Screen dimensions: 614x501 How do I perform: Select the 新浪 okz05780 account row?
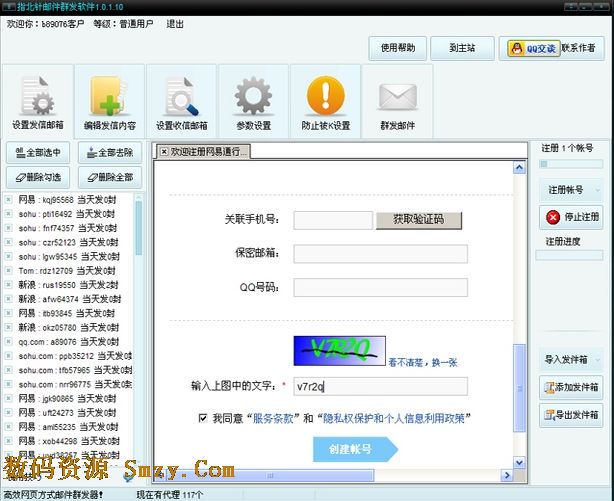click(x=69, y=327)
